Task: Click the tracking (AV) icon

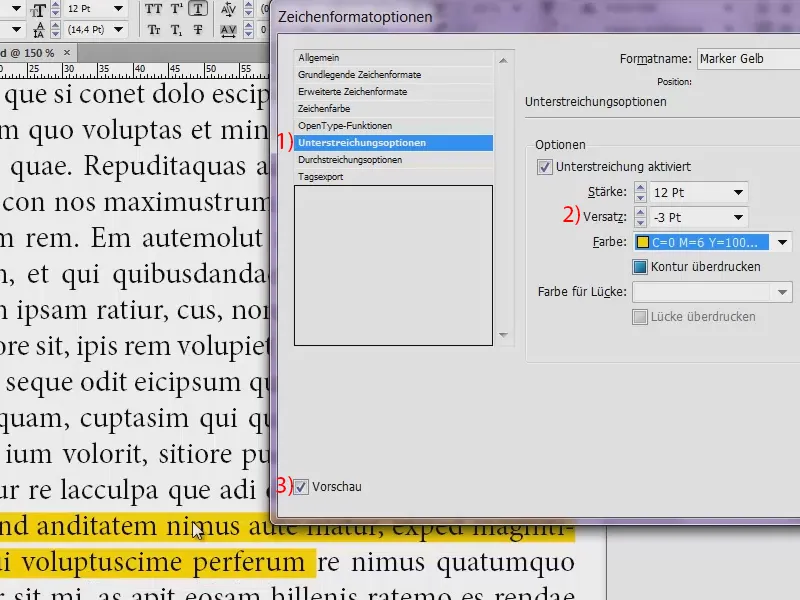Action: tap(228, 30)
